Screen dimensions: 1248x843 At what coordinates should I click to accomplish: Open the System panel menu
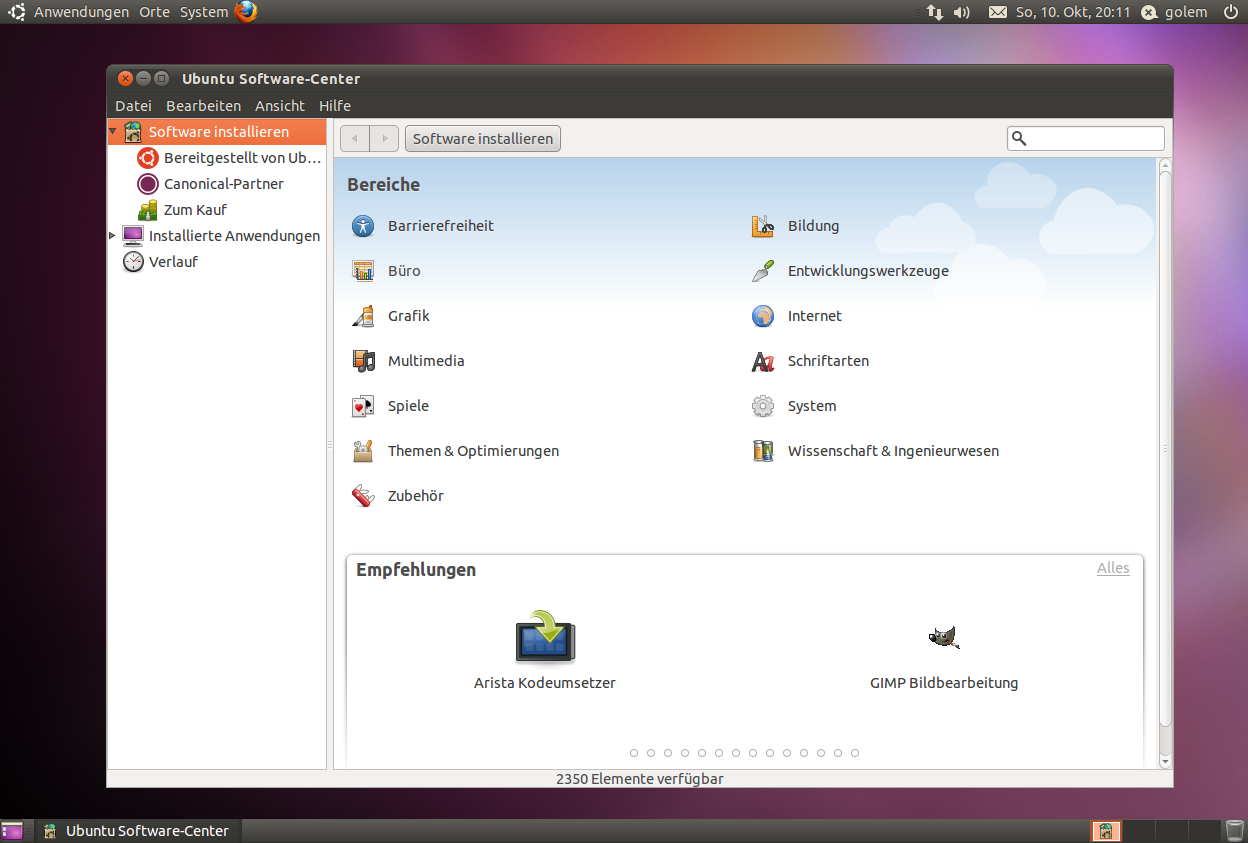click(x=204, y=12)
